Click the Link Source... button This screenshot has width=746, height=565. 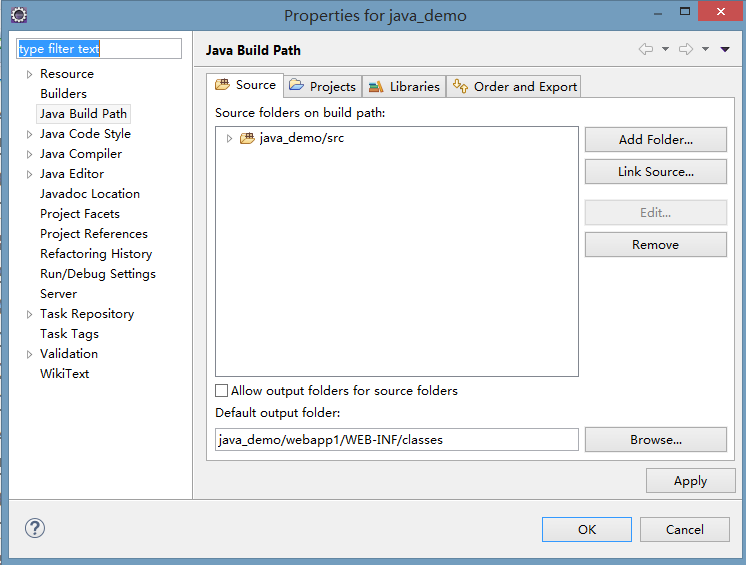tap(655, 172)
